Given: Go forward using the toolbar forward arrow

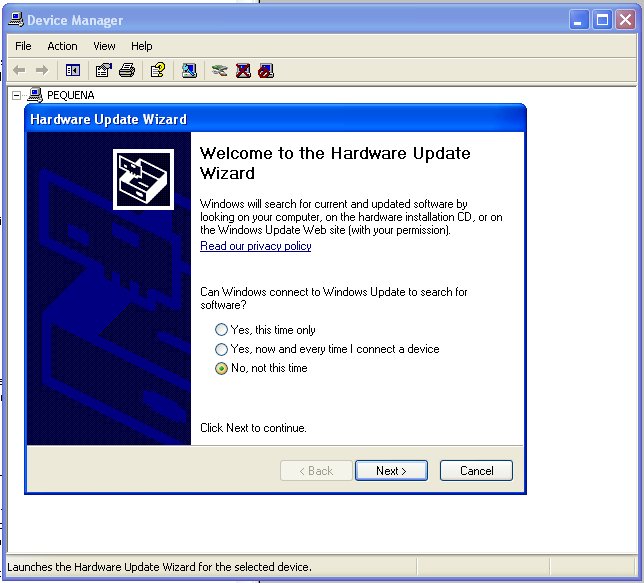Looking at the screenshot, I should coord(41,70).
